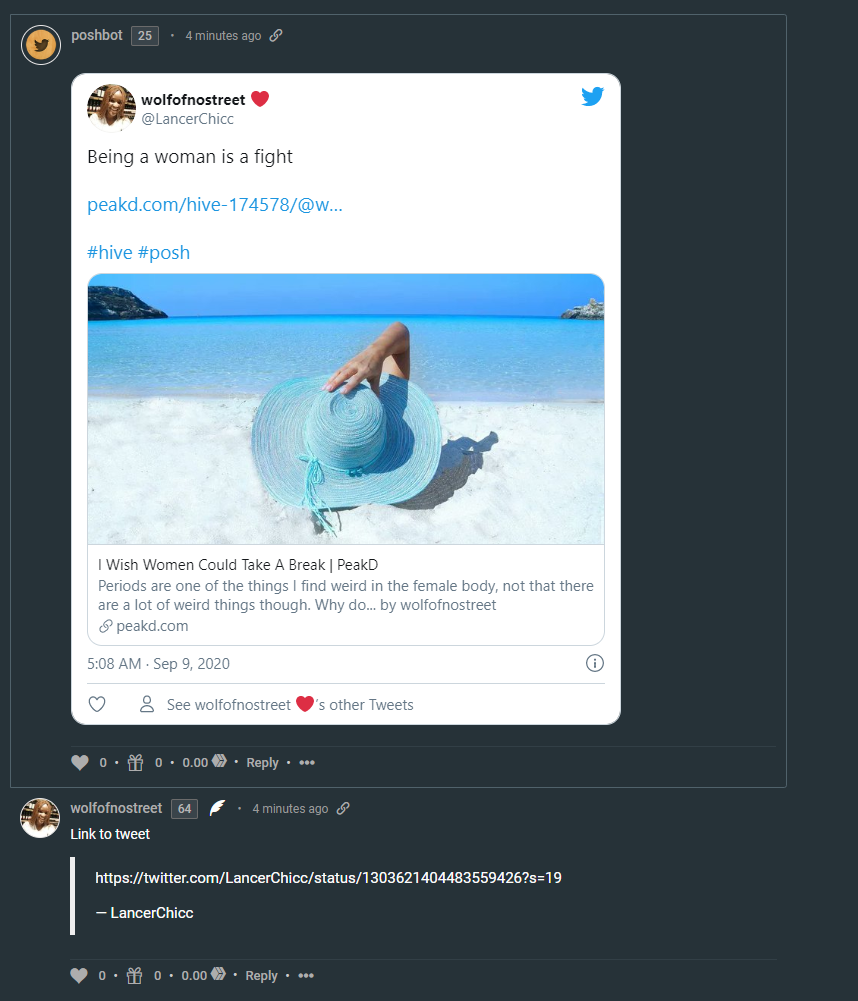Reply to poshbot's comment
This screenshot has width=858, height=1001.
click(x=262, y=763)
